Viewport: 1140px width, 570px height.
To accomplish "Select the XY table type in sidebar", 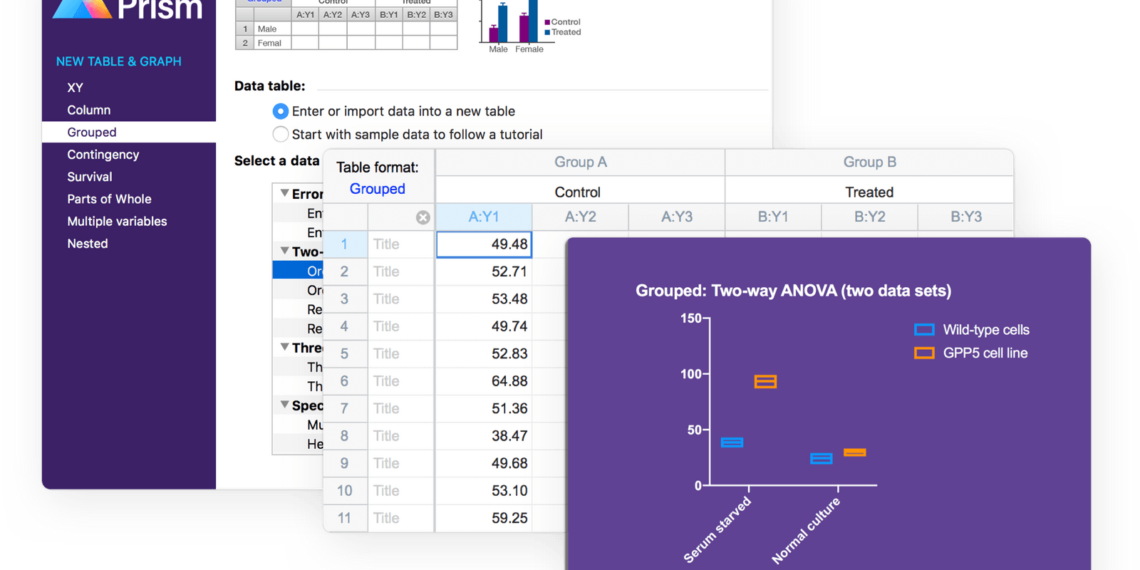I will pyautogui.click(x=75, y=88).
